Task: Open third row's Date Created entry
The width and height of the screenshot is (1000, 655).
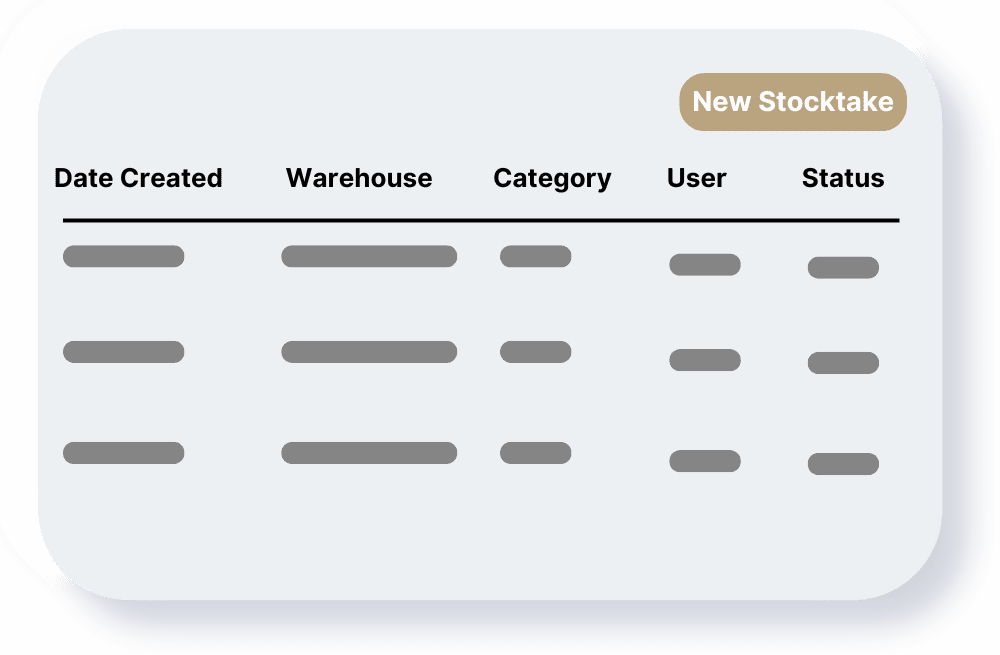Action: point(123,453)
